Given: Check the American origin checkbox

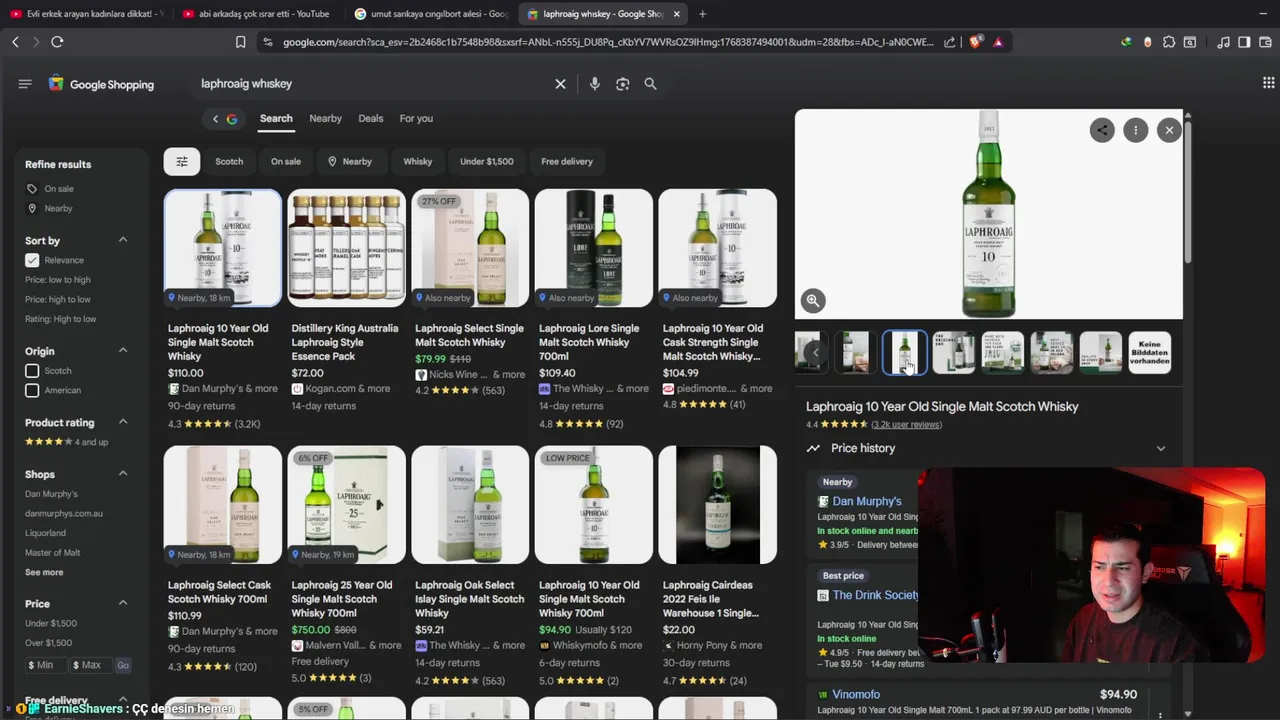Looking at the screenshot, I should (32, 390).
